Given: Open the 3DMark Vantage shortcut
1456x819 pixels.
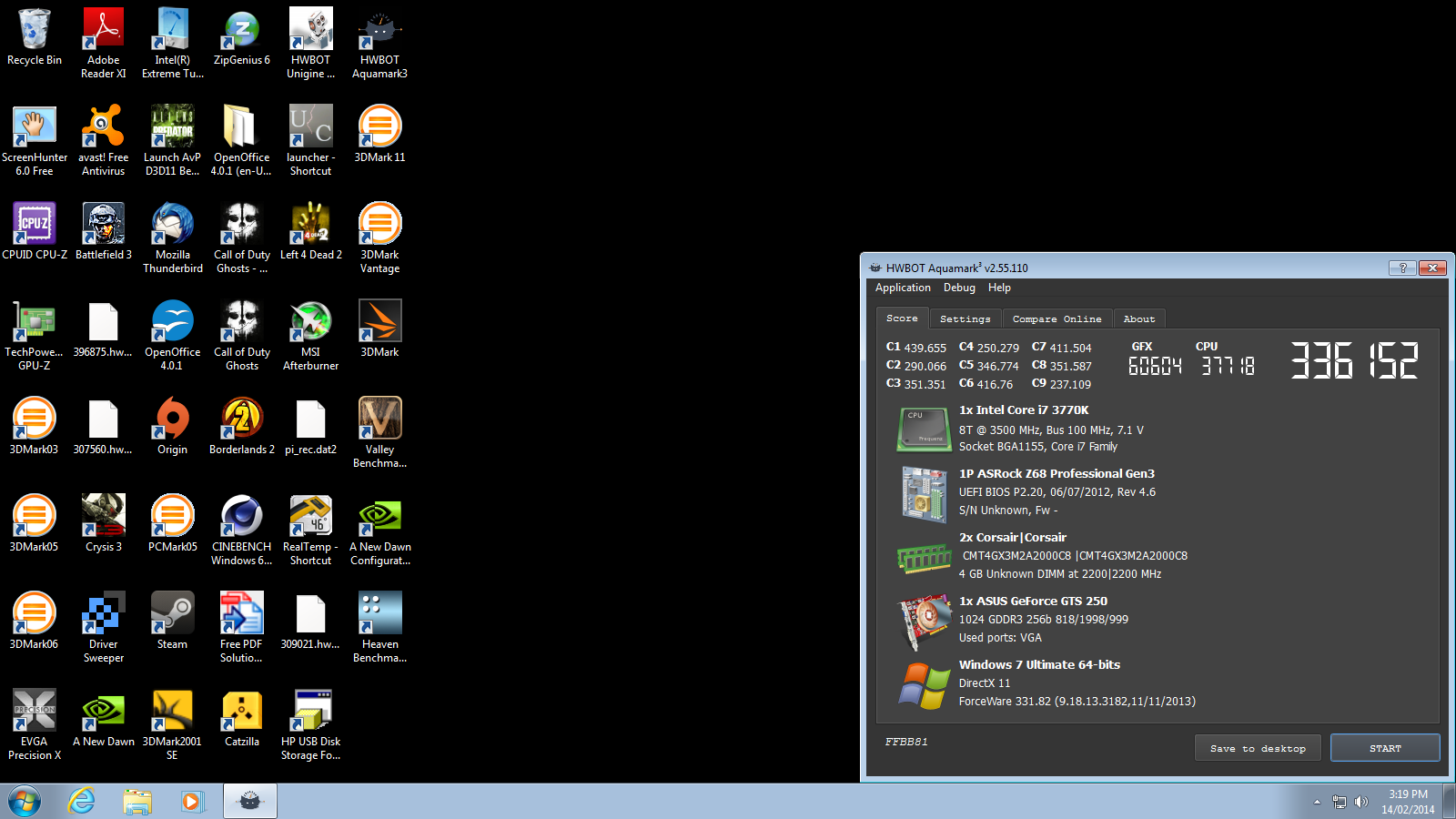Looking at the screenshot, I should point(379,238).
